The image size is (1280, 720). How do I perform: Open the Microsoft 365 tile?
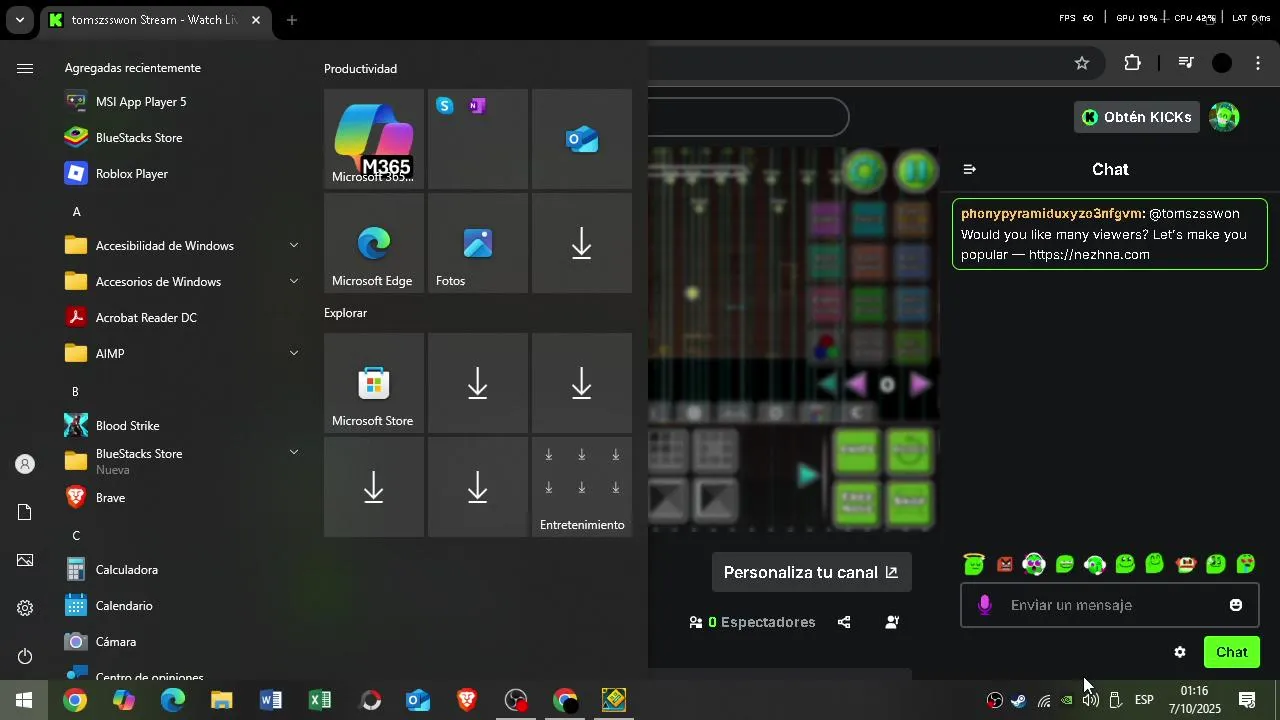tap(374, 139)
